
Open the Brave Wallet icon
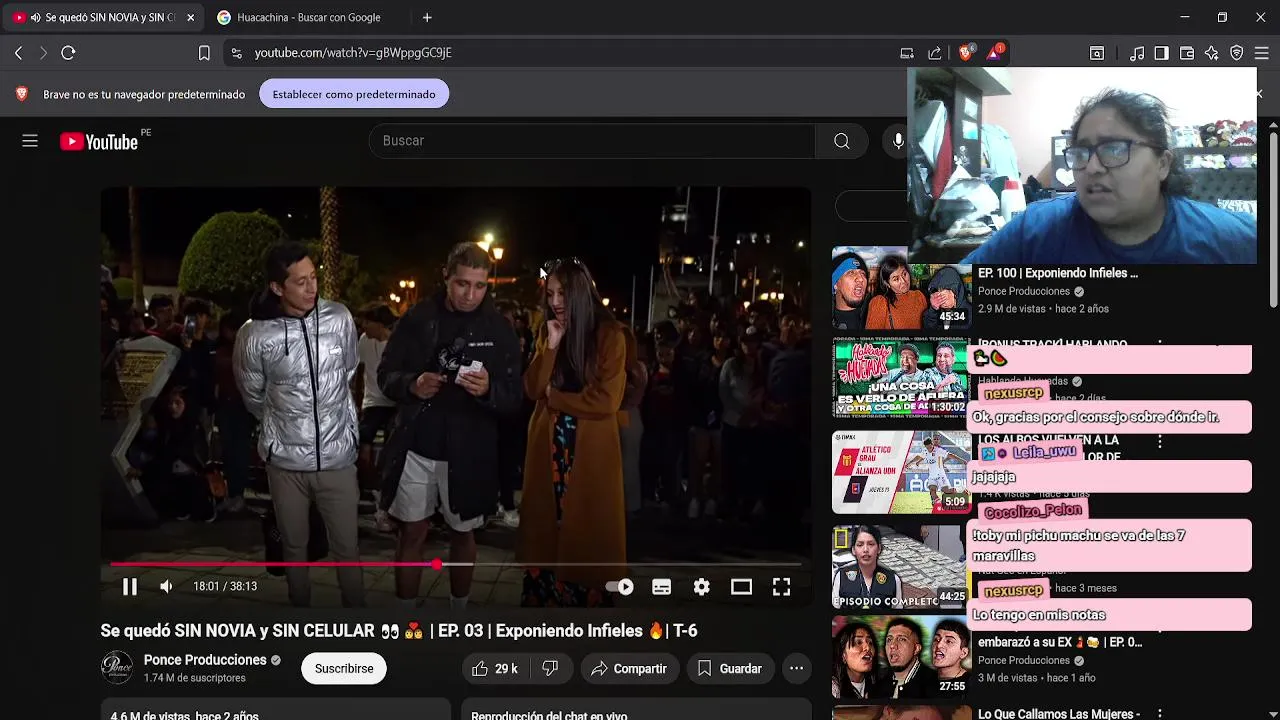pos(1187,53)
